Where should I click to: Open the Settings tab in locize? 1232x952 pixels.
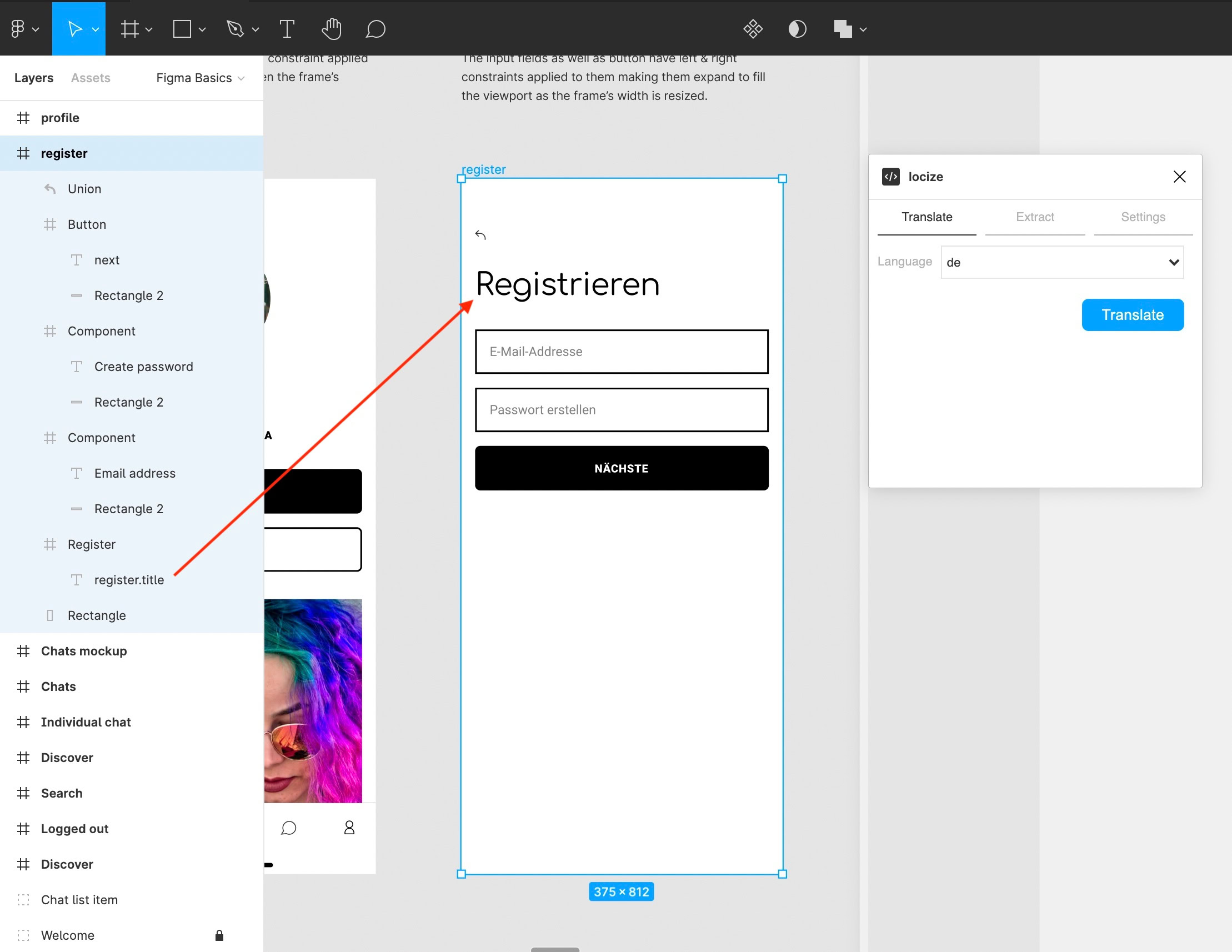(1143, 217)
